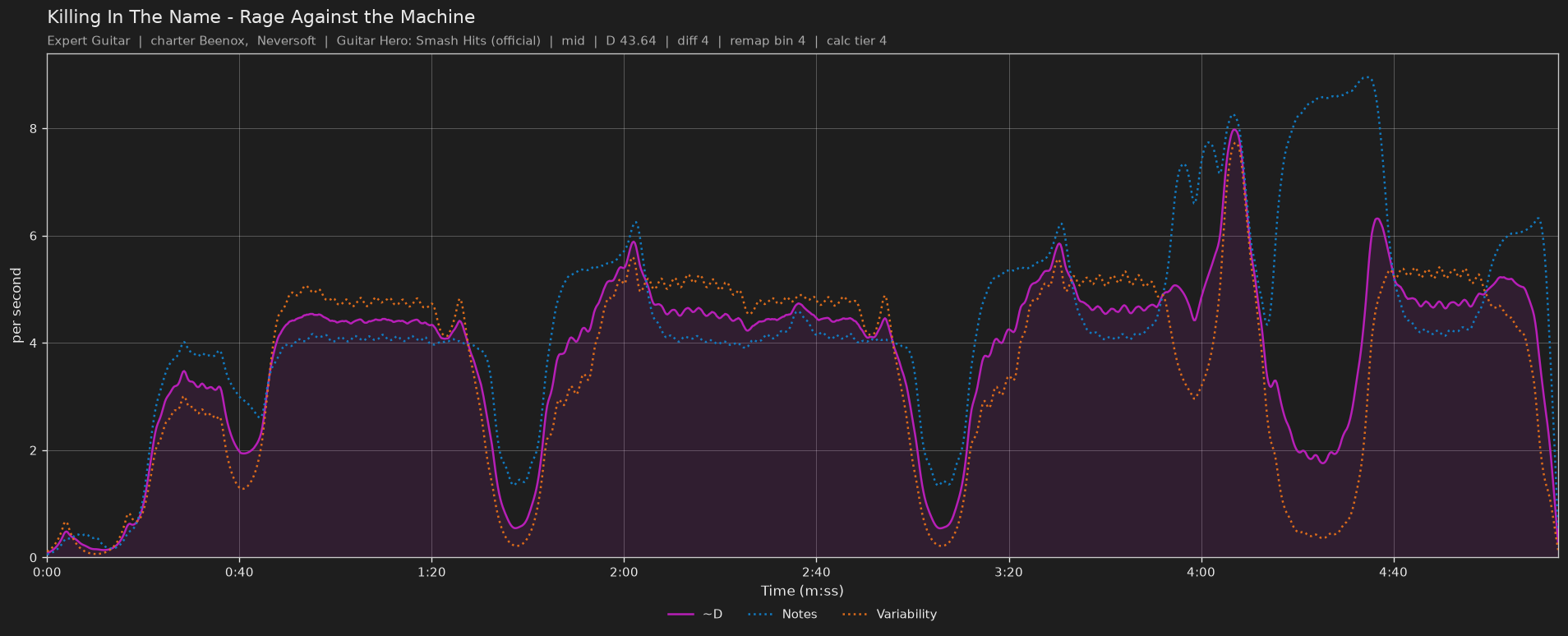
Task: Click the '1:20' x-axis tick label
Action: [431, 572]
